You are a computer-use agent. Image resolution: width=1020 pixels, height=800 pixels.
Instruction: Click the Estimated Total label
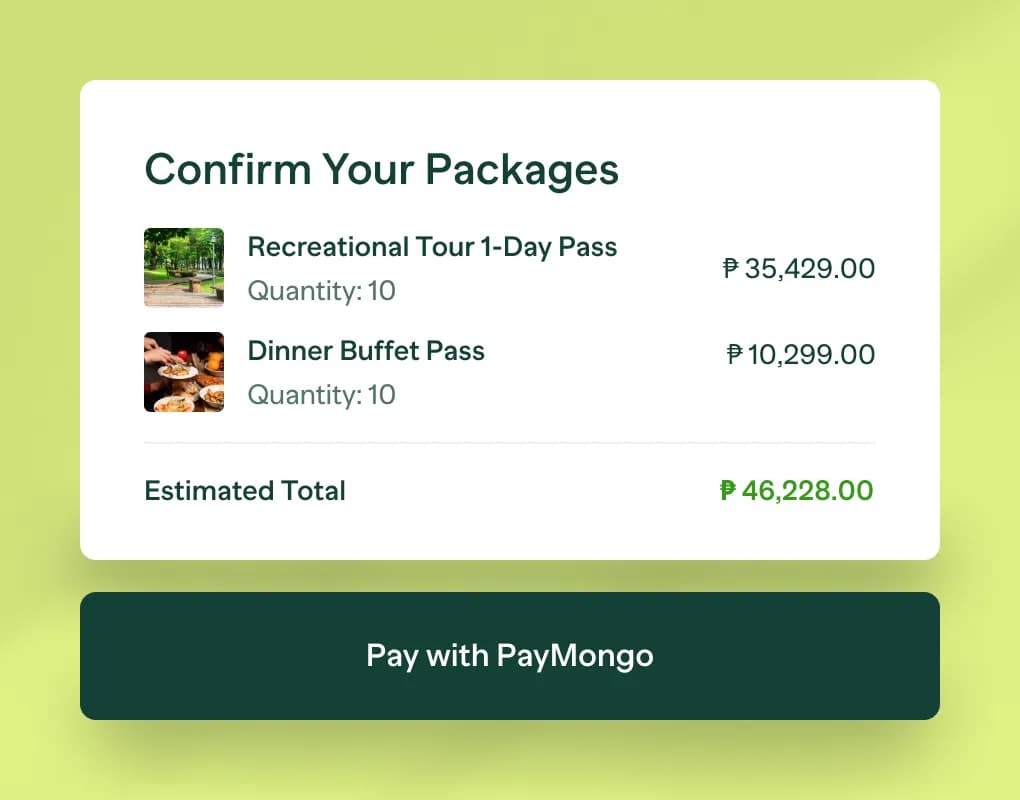point(245,491)
